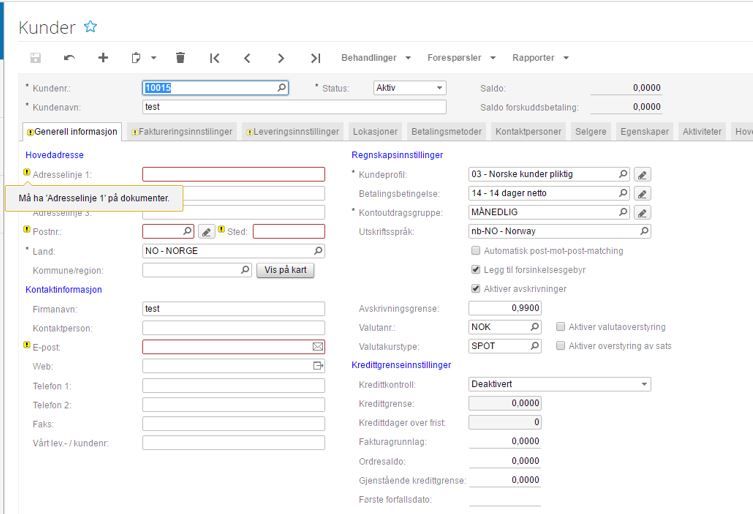Viewport: 753px width, 514px height.
Task: Click the Sted input field
Action: tap(289, 232)
